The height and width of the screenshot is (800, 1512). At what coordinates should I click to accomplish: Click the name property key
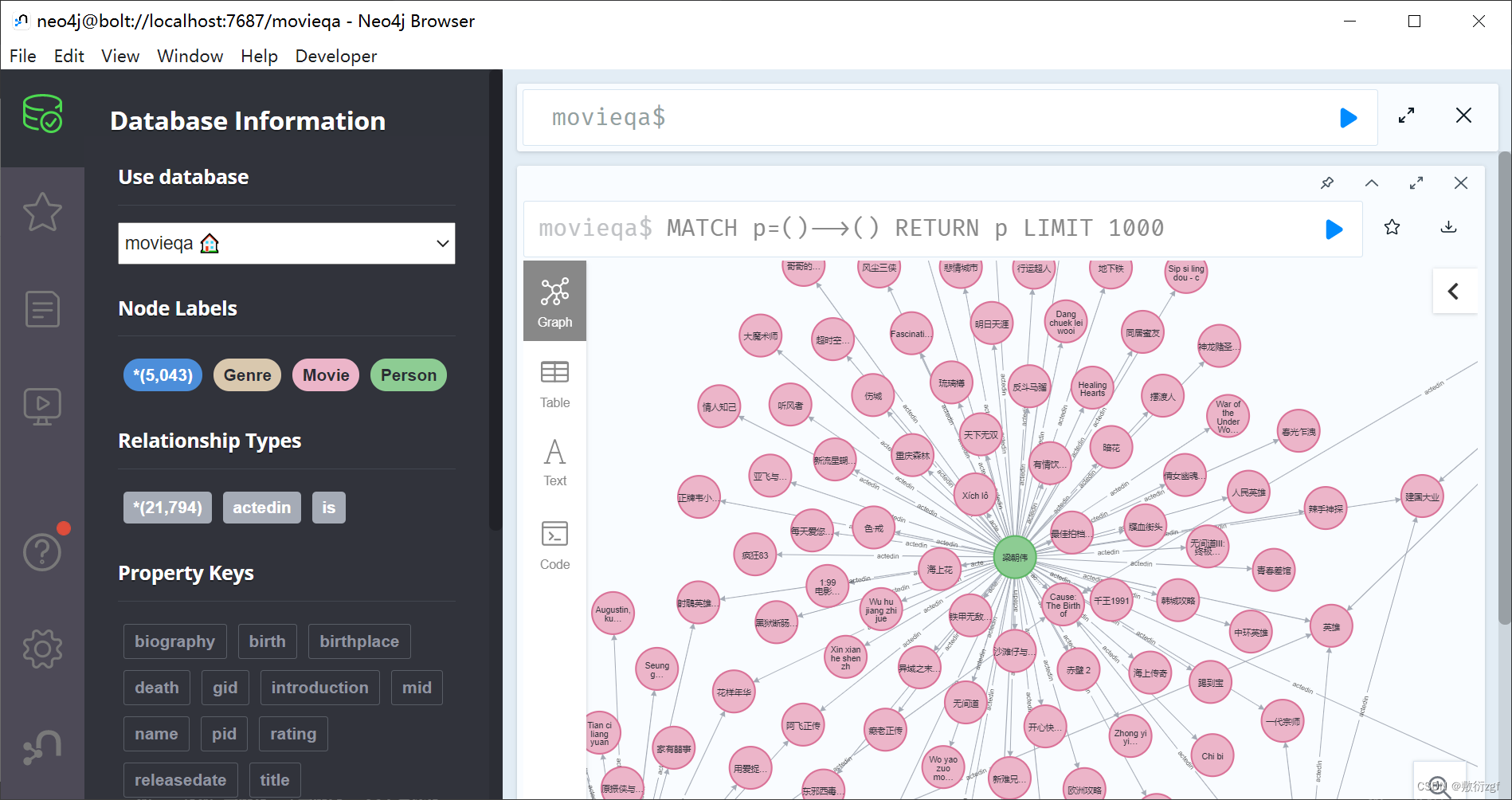pos(156,734)
